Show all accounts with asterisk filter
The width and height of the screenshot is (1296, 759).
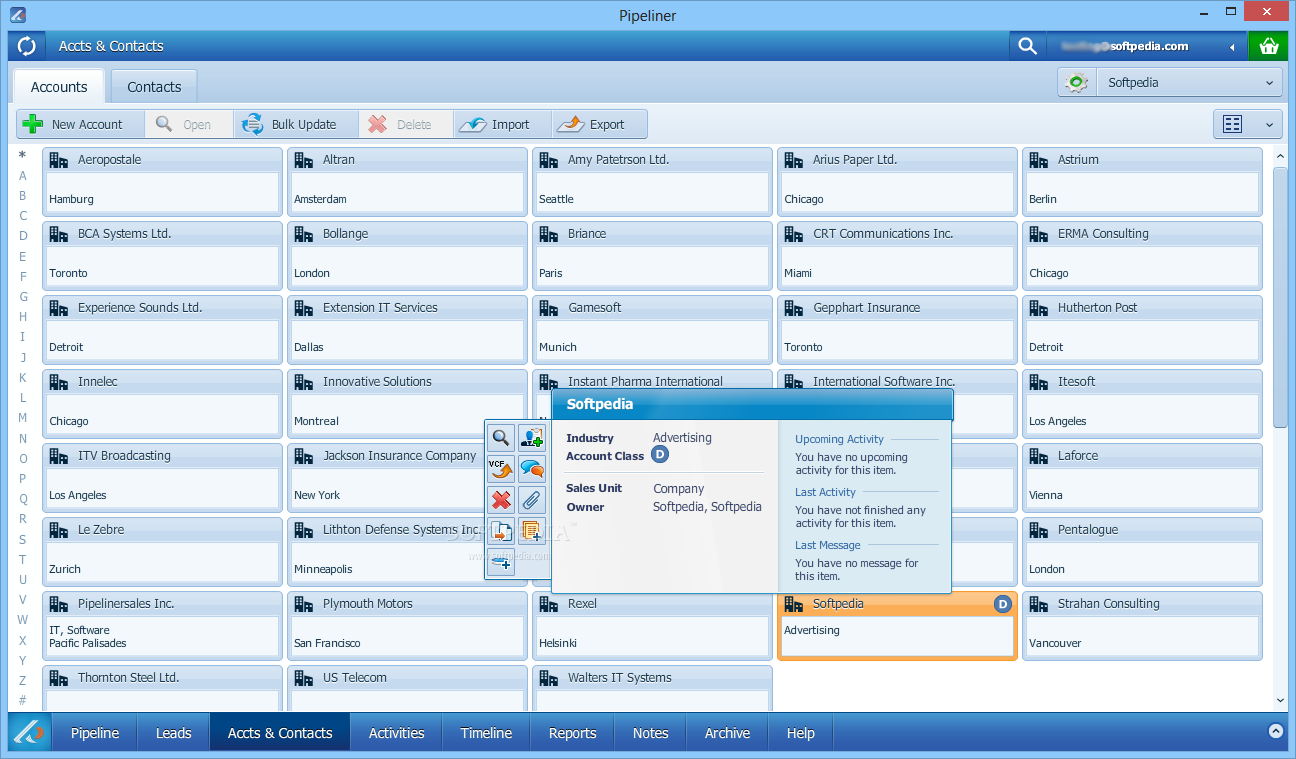(x=23, y=156)
